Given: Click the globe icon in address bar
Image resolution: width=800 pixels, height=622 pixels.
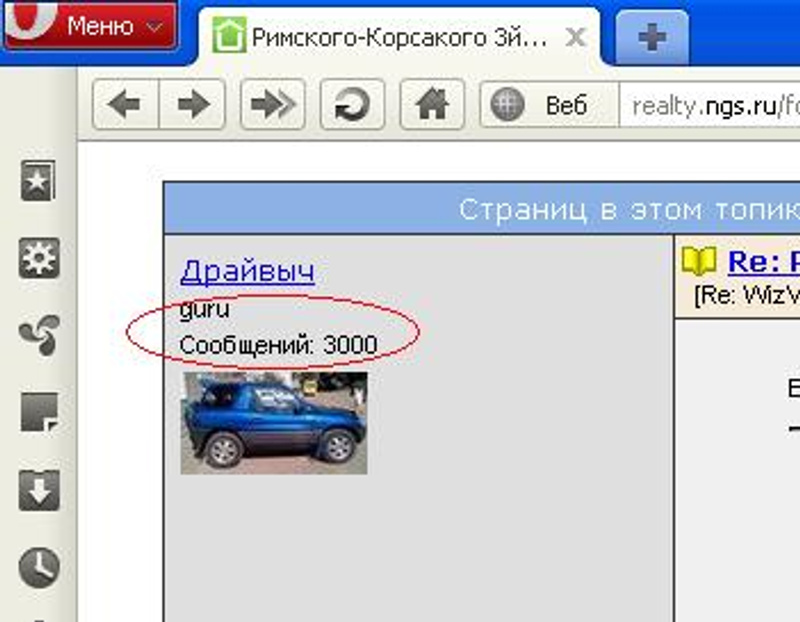Looking at the screenshot, I should pos(507,105).
